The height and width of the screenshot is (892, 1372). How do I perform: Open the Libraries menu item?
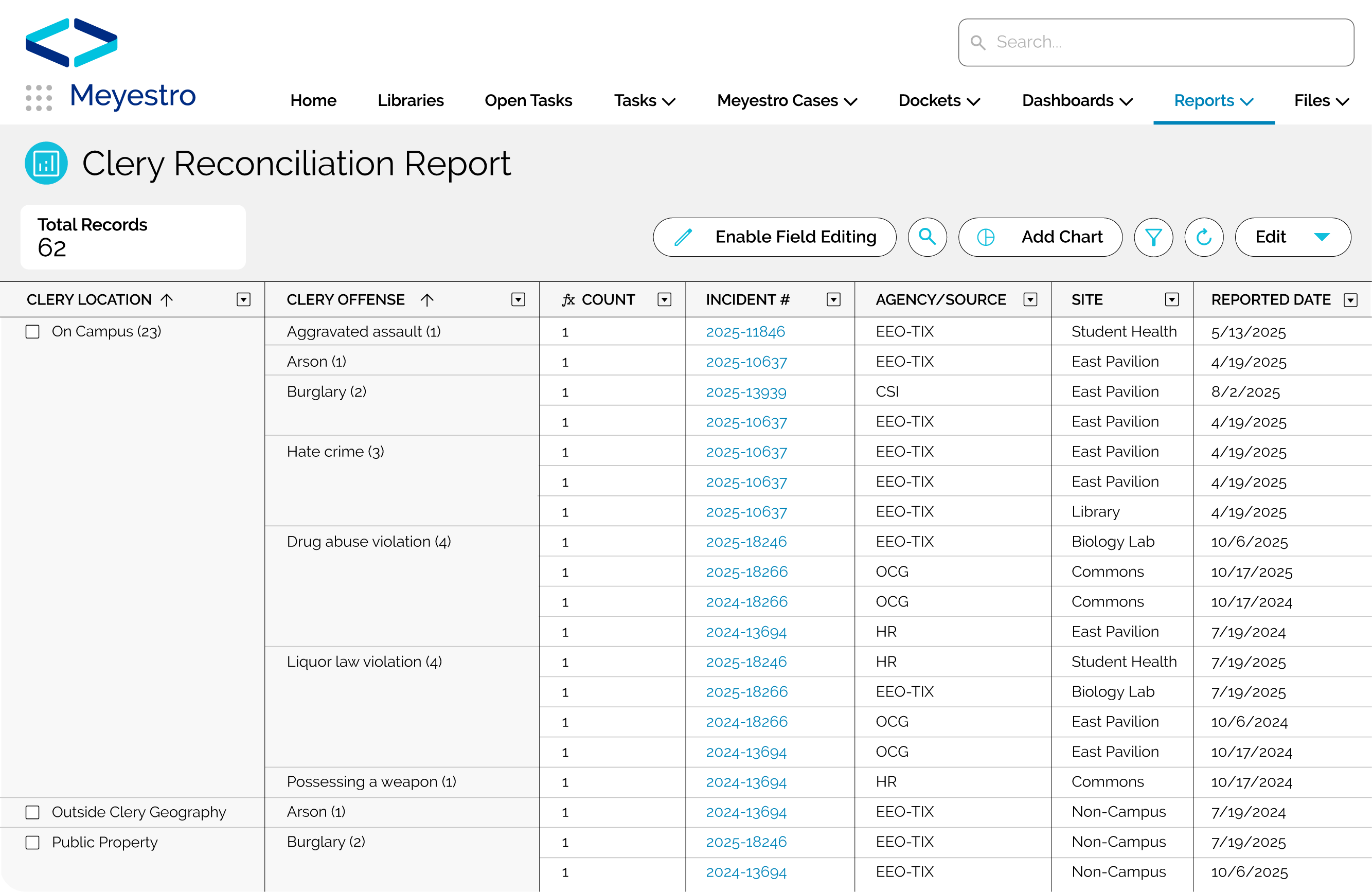click(x=411, y=100)
